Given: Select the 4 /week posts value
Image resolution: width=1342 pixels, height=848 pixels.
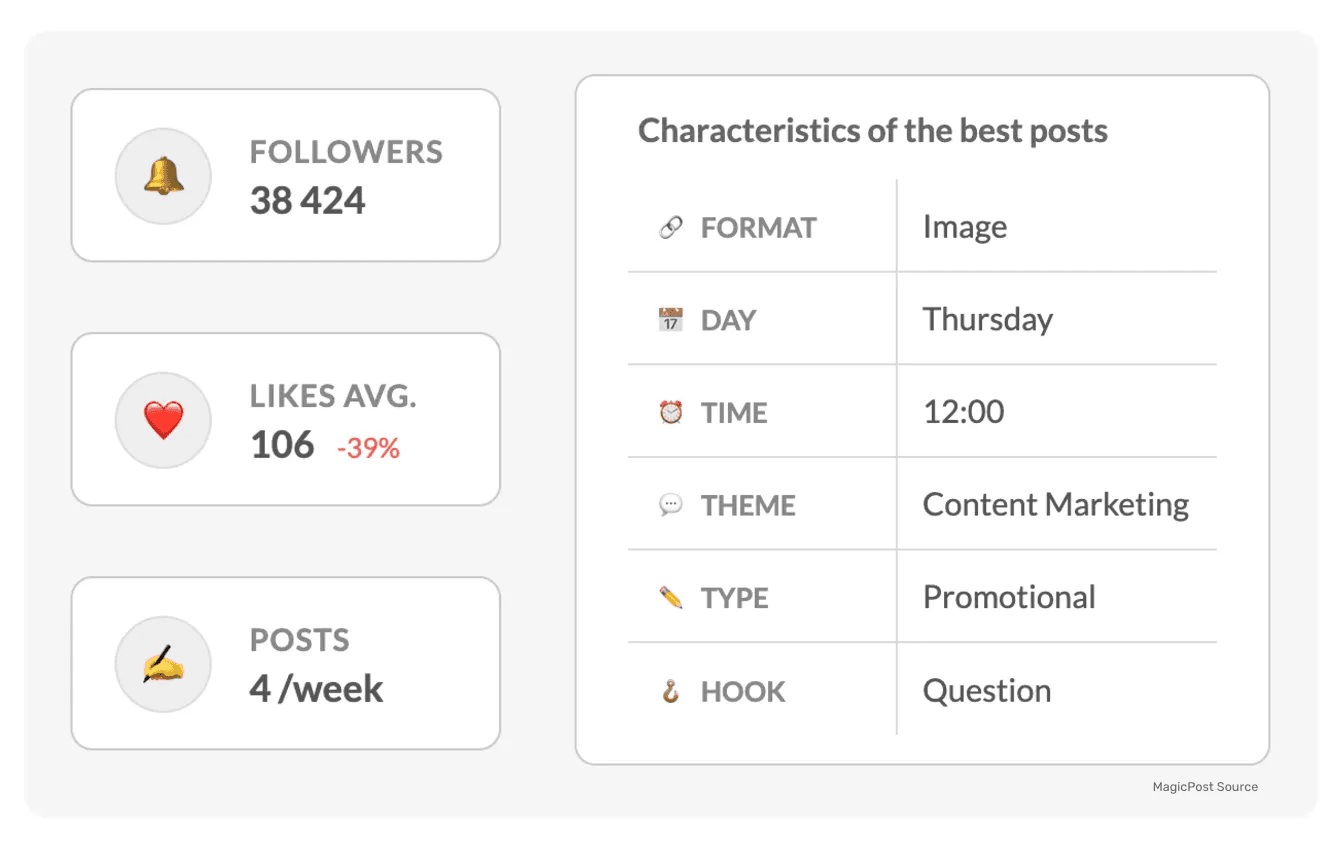Looking at the screenshot, I should coord(316,689).
